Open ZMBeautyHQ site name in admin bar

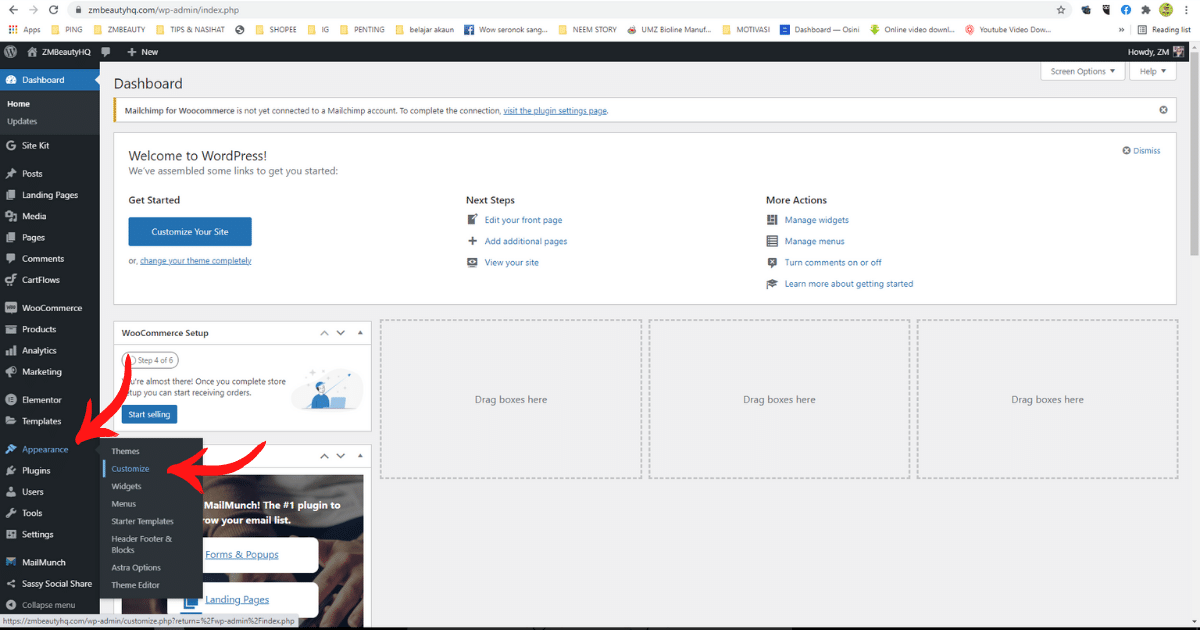(59, 51)
